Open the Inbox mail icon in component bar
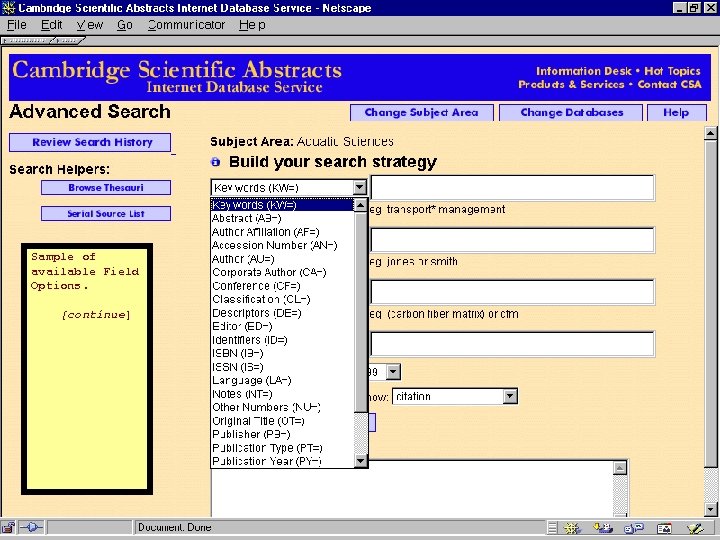 pos(603,528)
